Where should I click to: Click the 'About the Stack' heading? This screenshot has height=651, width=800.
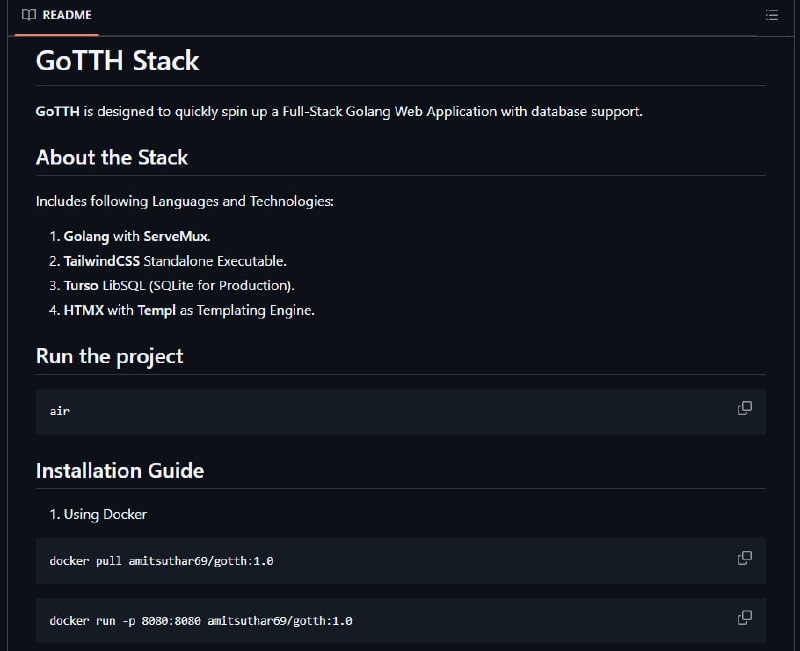112,157
